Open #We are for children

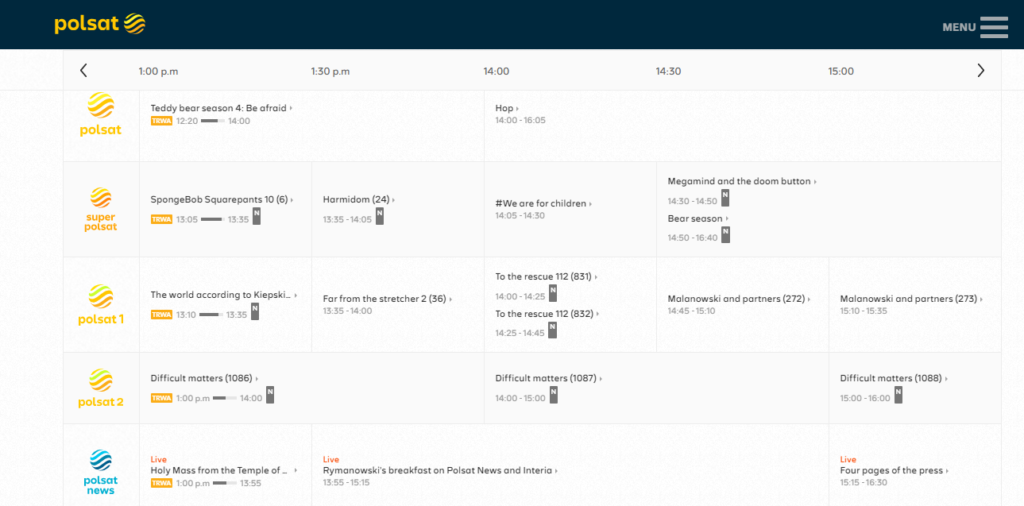[x=543, y=204]
